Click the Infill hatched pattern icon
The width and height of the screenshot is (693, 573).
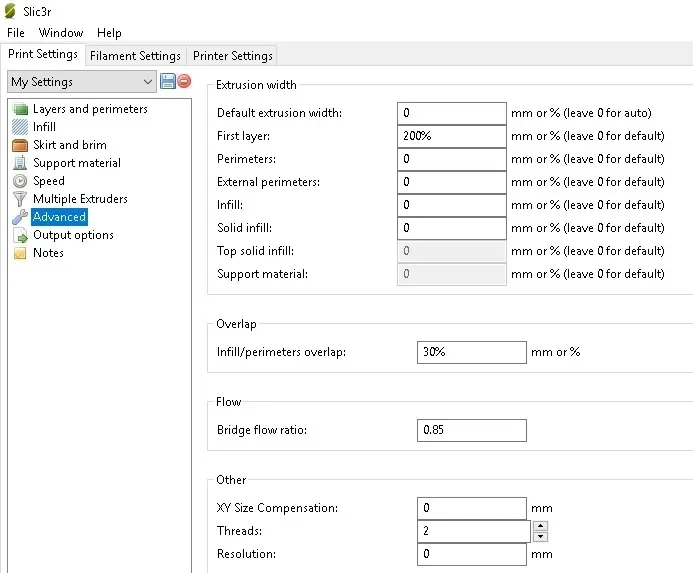20,127
